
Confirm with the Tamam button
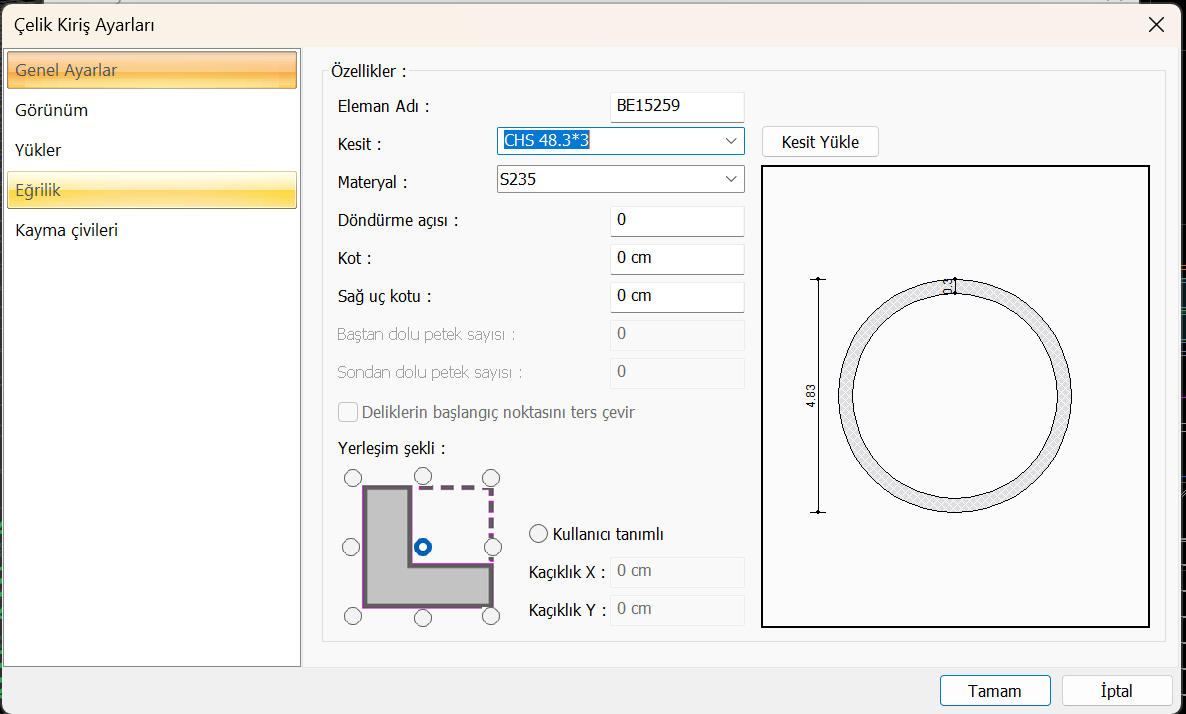[x=995, y=691]
